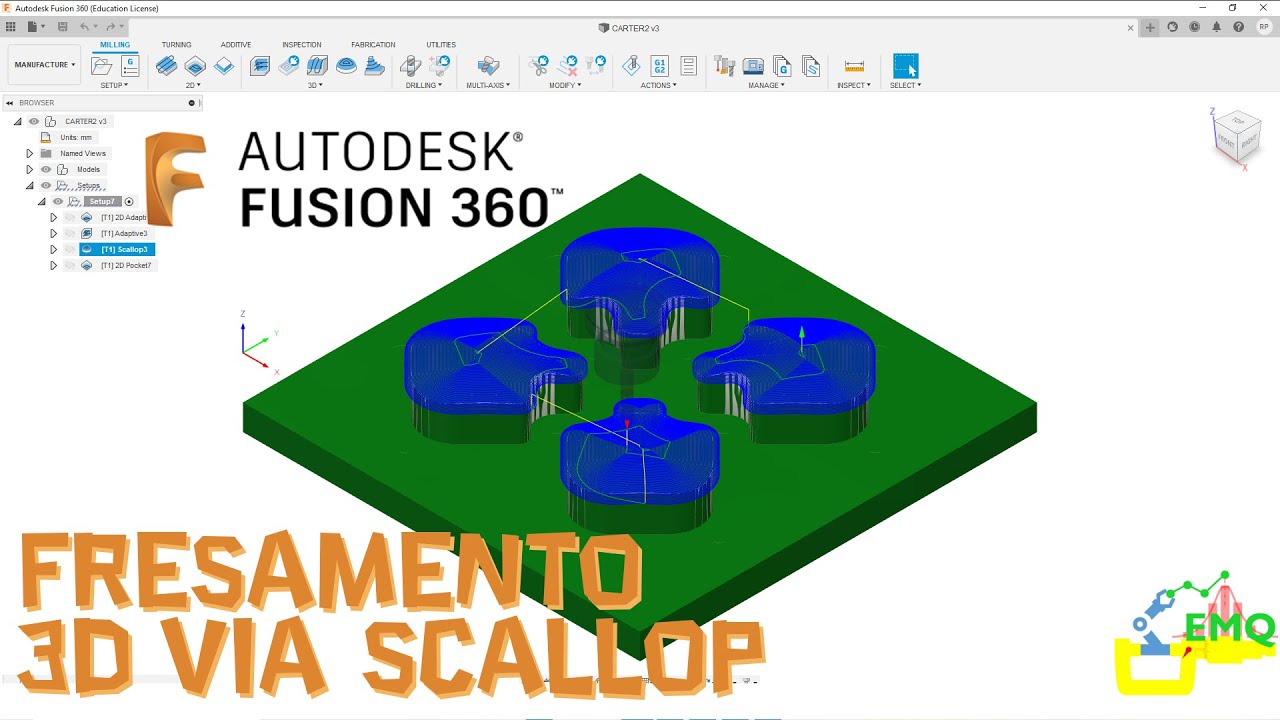Click the Replace Tool modify icon

pyautogui.click(x=597, y=66)
